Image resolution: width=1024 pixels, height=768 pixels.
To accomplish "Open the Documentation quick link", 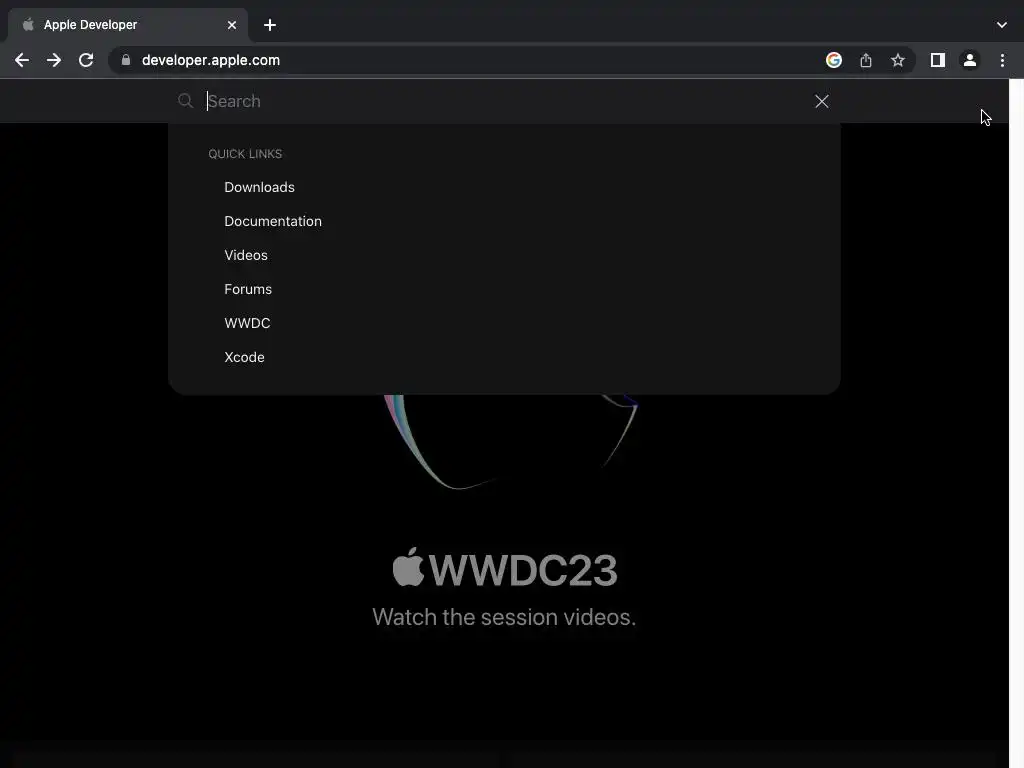I will pyautogui.click(x=273, y=221).
